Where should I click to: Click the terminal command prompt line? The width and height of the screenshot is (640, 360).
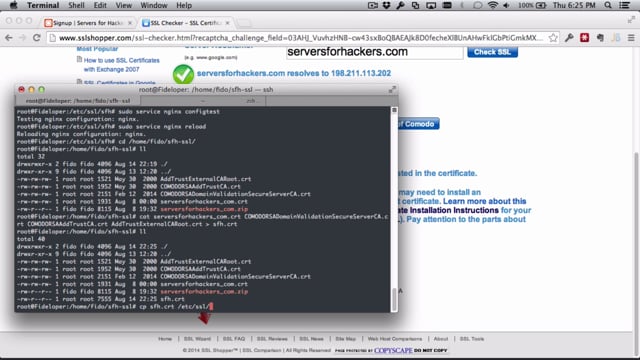click(203, 307)
